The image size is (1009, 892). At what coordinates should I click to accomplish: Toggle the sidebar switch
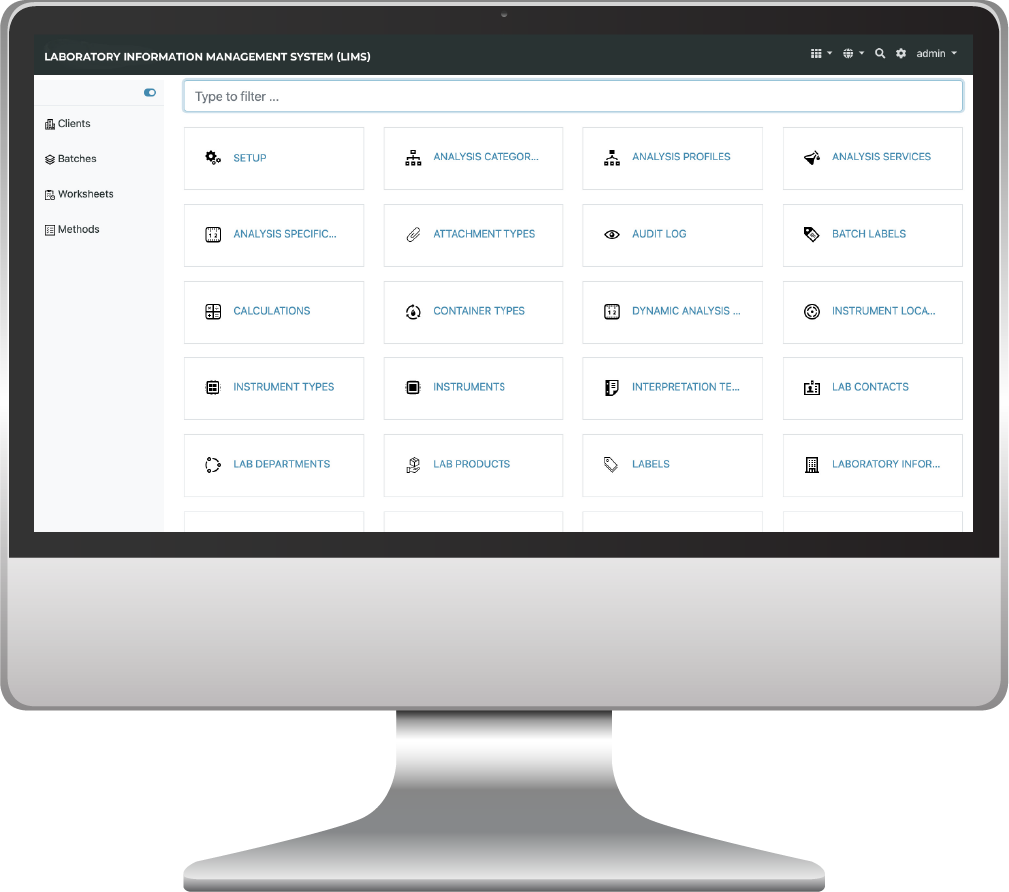150,93
